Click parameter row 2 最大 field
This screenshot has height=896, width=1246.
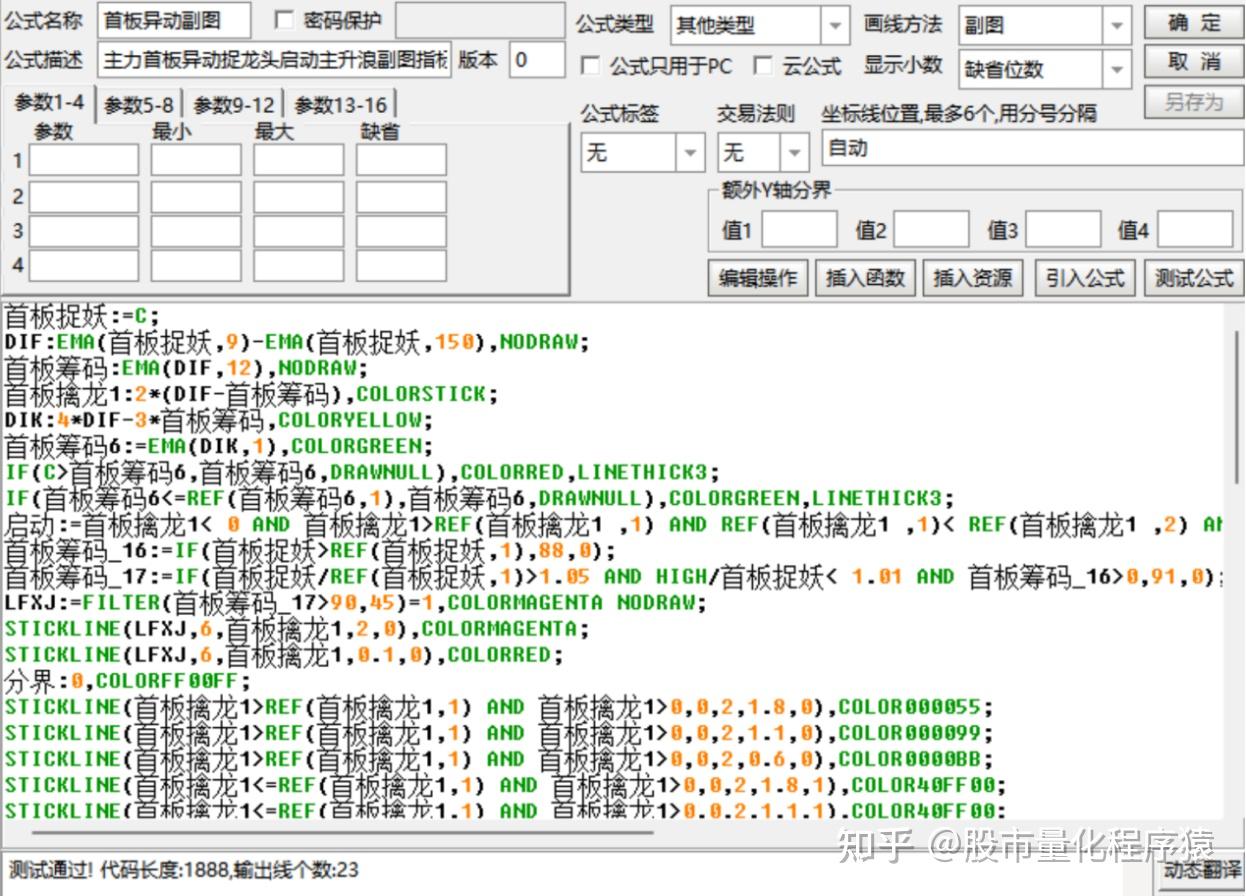pos(298,196)
